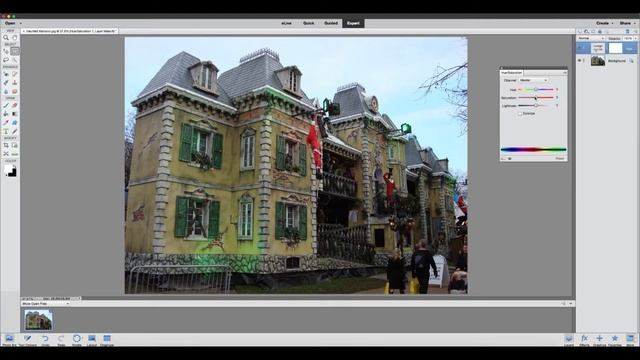Open the Photo Bin panel

point(9,340)
